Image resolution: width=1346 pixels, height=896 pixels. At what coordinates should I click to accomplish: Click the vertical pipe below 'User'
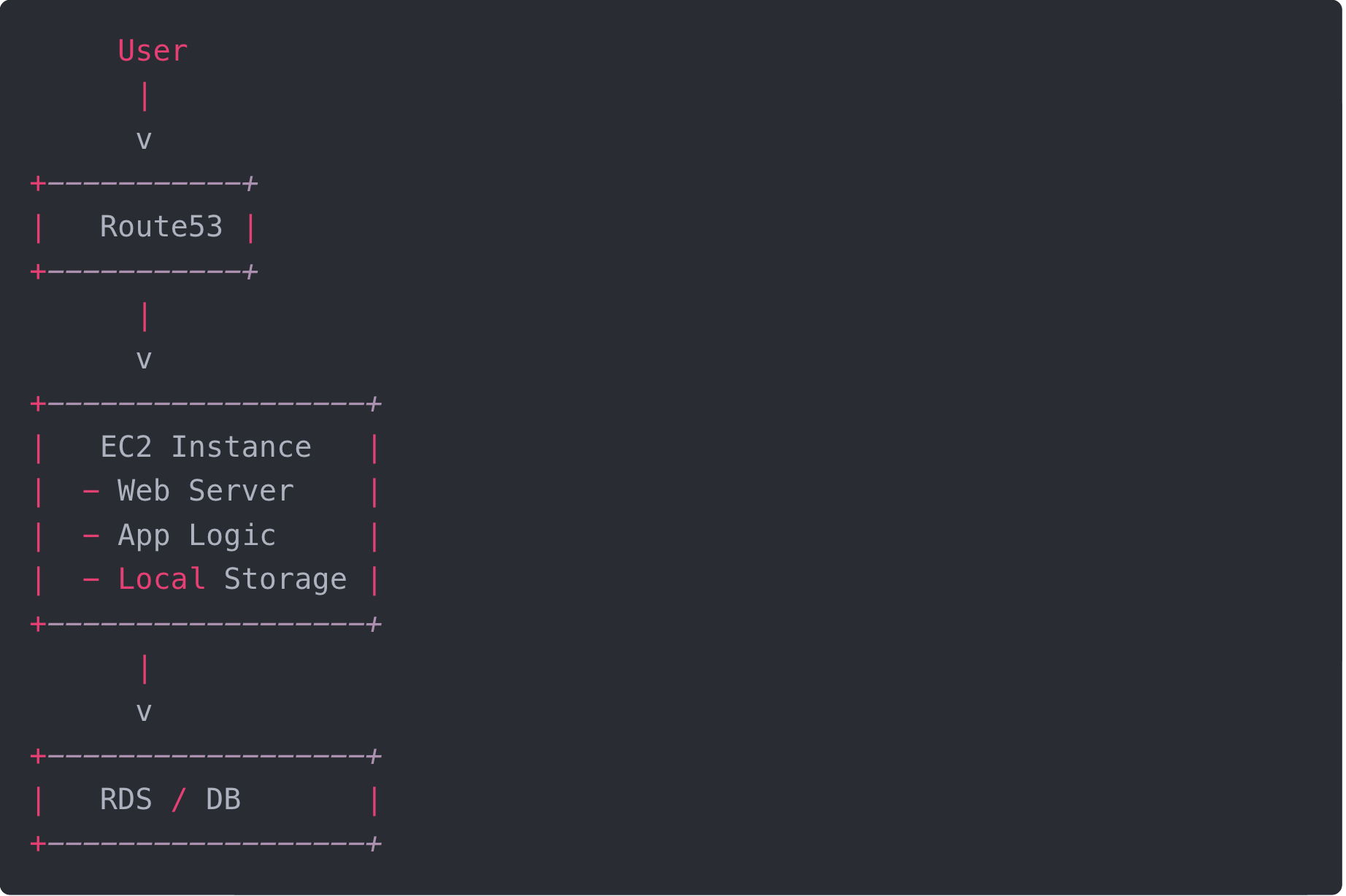click(x=144, y=96)
